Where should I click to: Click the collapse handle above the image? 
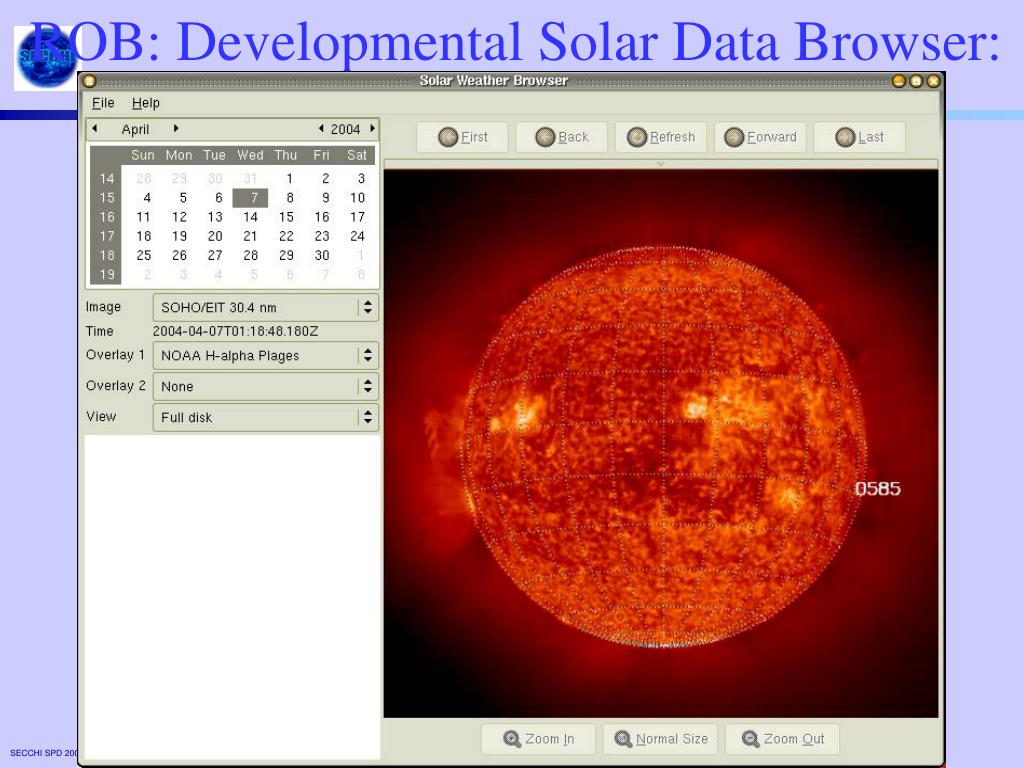660,164
